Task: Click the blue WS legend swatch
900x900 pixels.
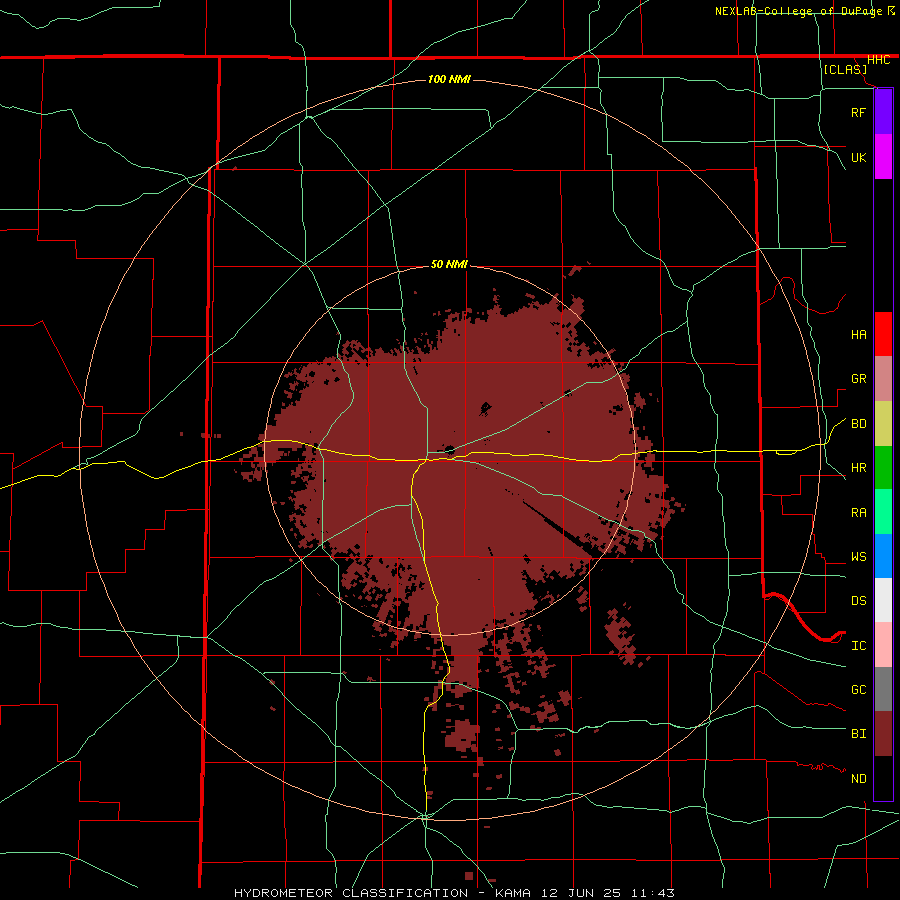Action: point(883,556)
